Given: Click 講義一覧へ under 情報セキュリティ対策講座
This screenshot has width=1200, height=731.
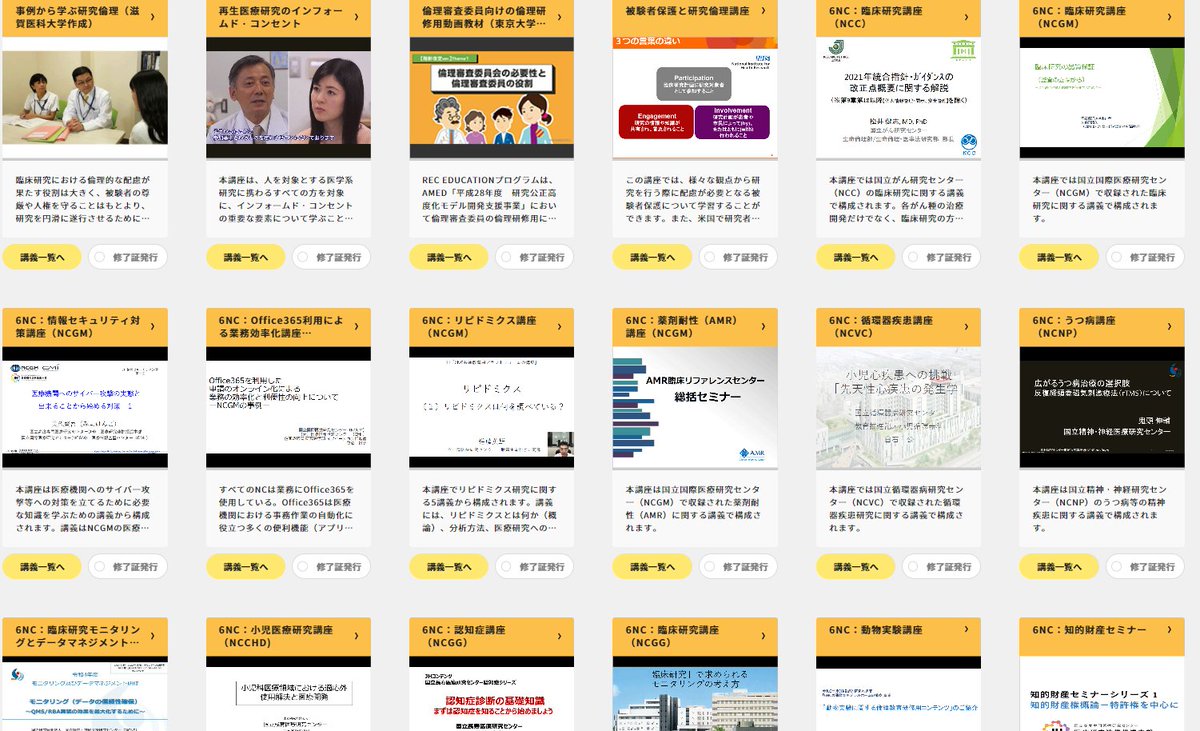Looking at the screenshot, I should (41, 567).
